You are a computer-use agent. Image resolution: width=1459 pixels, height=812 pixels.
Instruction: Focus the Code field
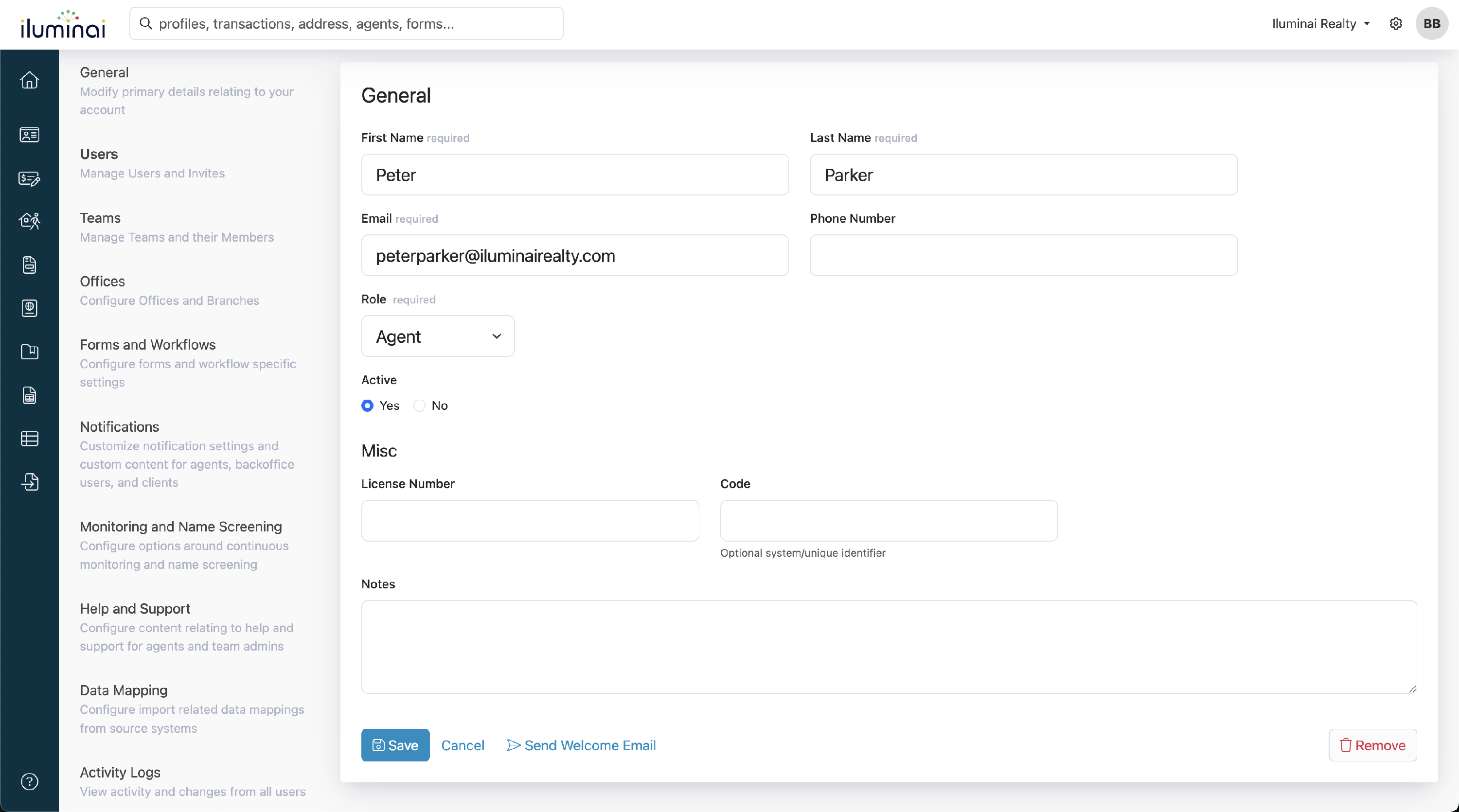coord(889,520)
